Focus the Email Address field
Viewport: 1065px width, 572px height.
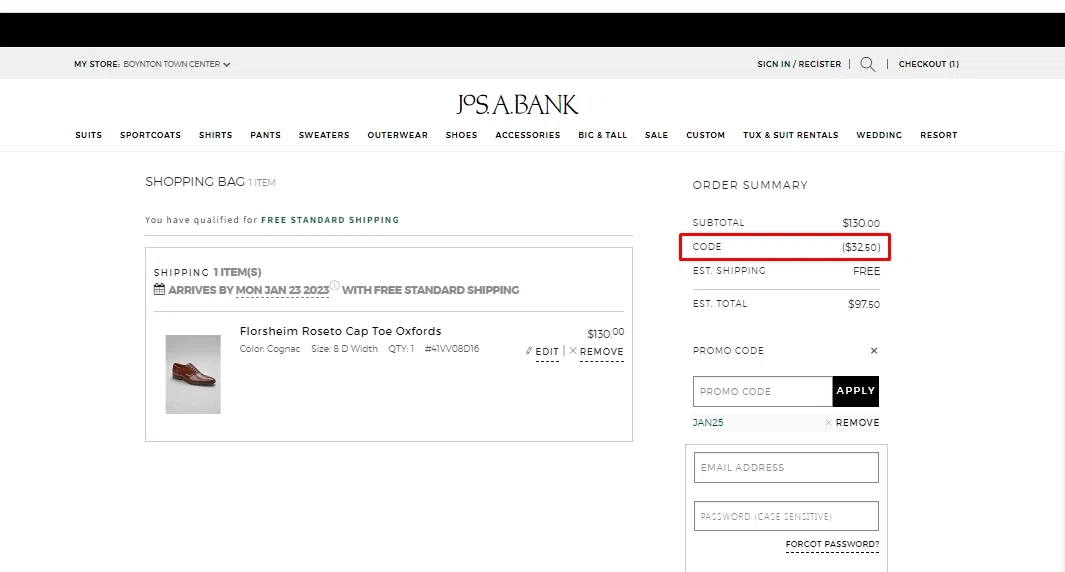(786, 467)
